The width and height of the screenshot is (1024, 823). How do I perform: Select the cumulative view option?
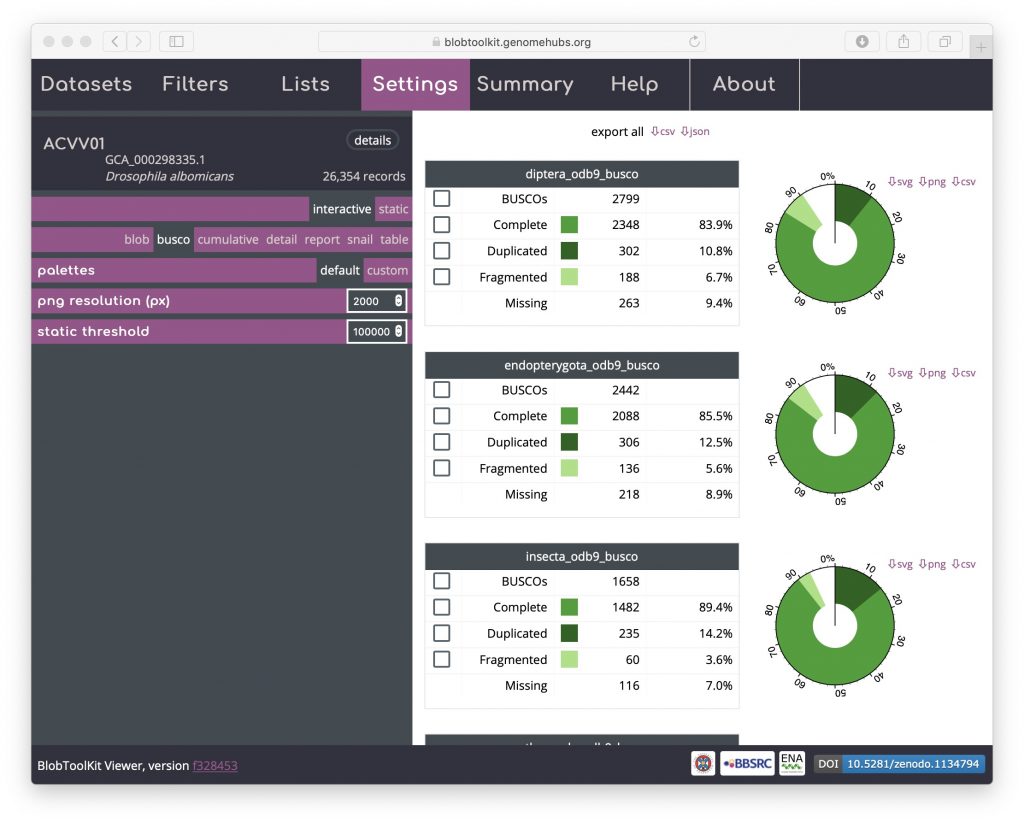tap(228, 240)
